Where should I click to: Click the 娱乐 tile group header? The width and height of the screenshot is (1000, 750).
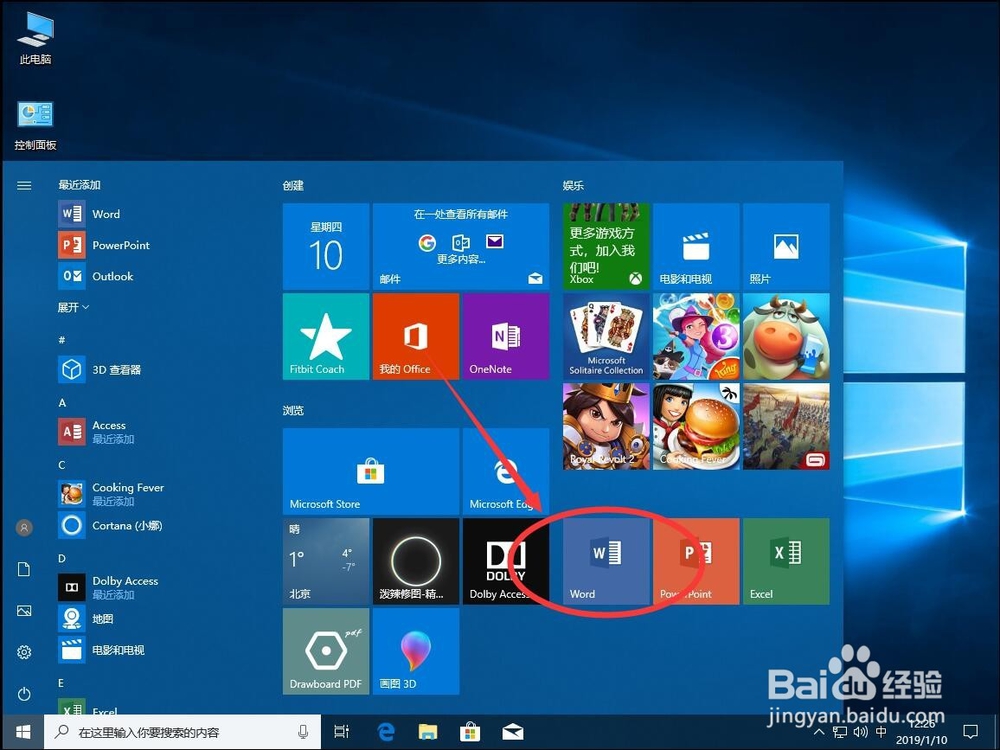pos(573,186)
